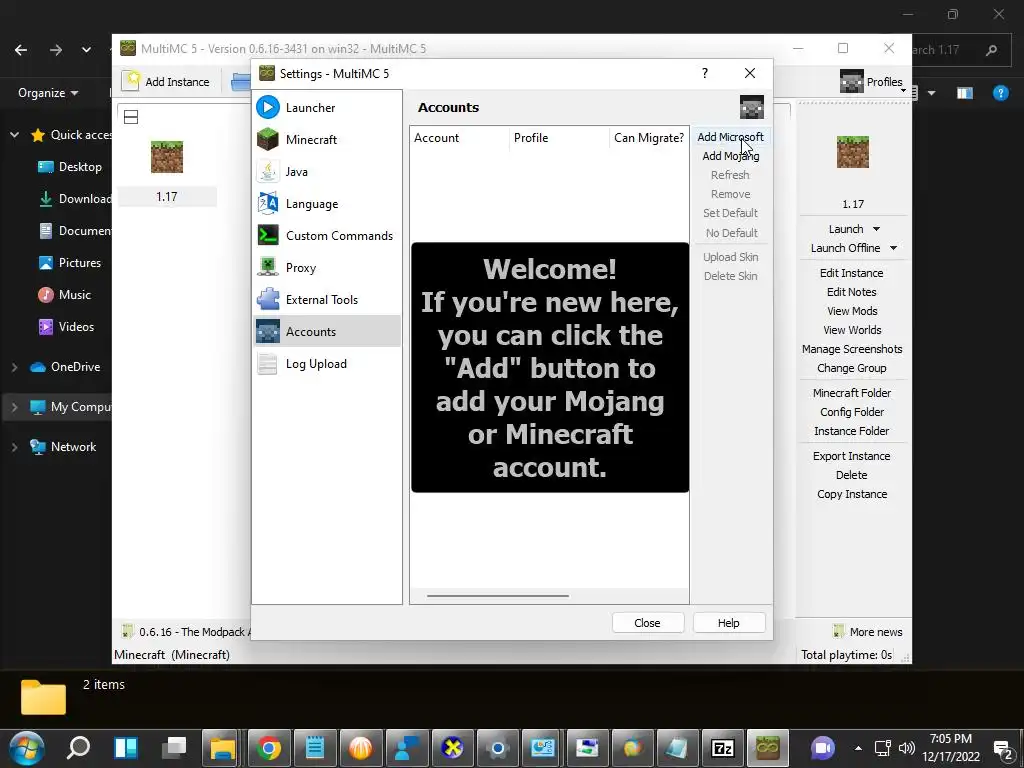Click the Explorer help icon
Image resolution: width=1024 pixels, height=768 pixels.
1000,93
